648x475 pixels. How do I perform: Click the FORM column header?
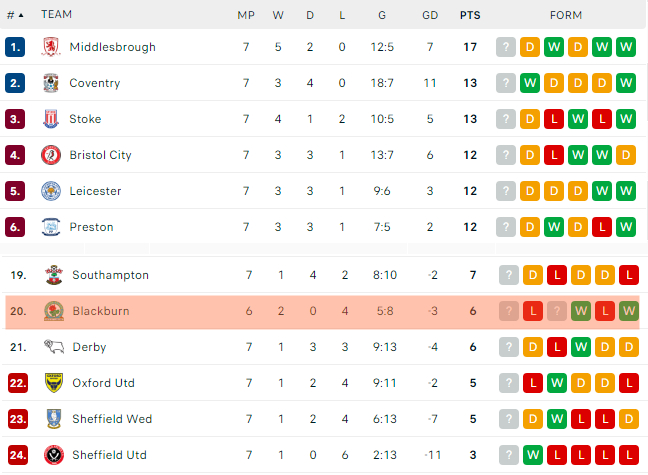coord(567,15)
